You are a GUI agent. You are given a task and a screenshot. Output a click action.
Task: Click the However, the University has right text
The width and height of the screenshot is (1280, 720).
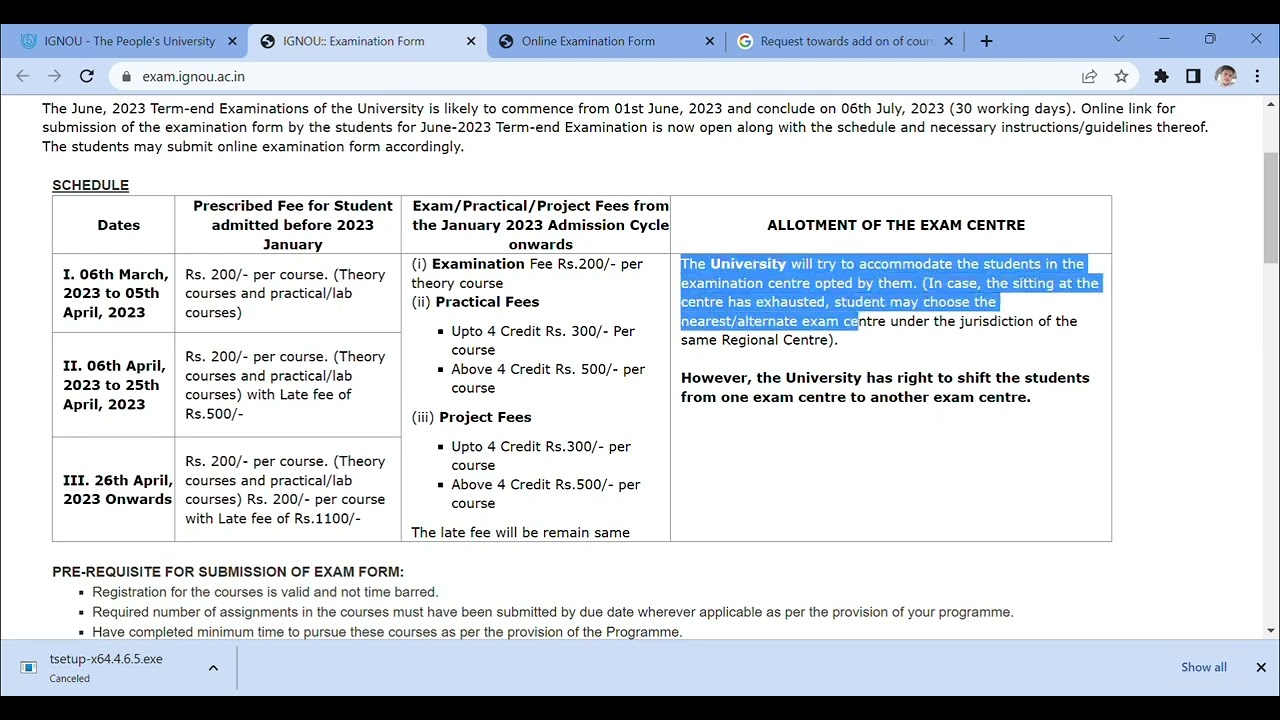pos(885,387)
